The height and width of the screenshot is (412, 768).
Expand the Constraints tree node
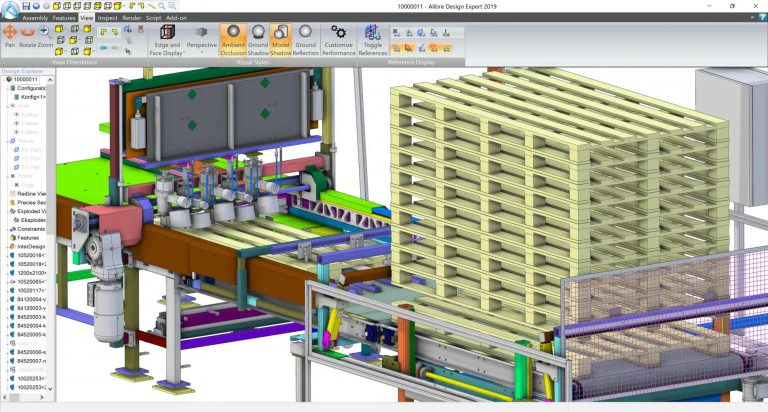(x=7, y=229)
